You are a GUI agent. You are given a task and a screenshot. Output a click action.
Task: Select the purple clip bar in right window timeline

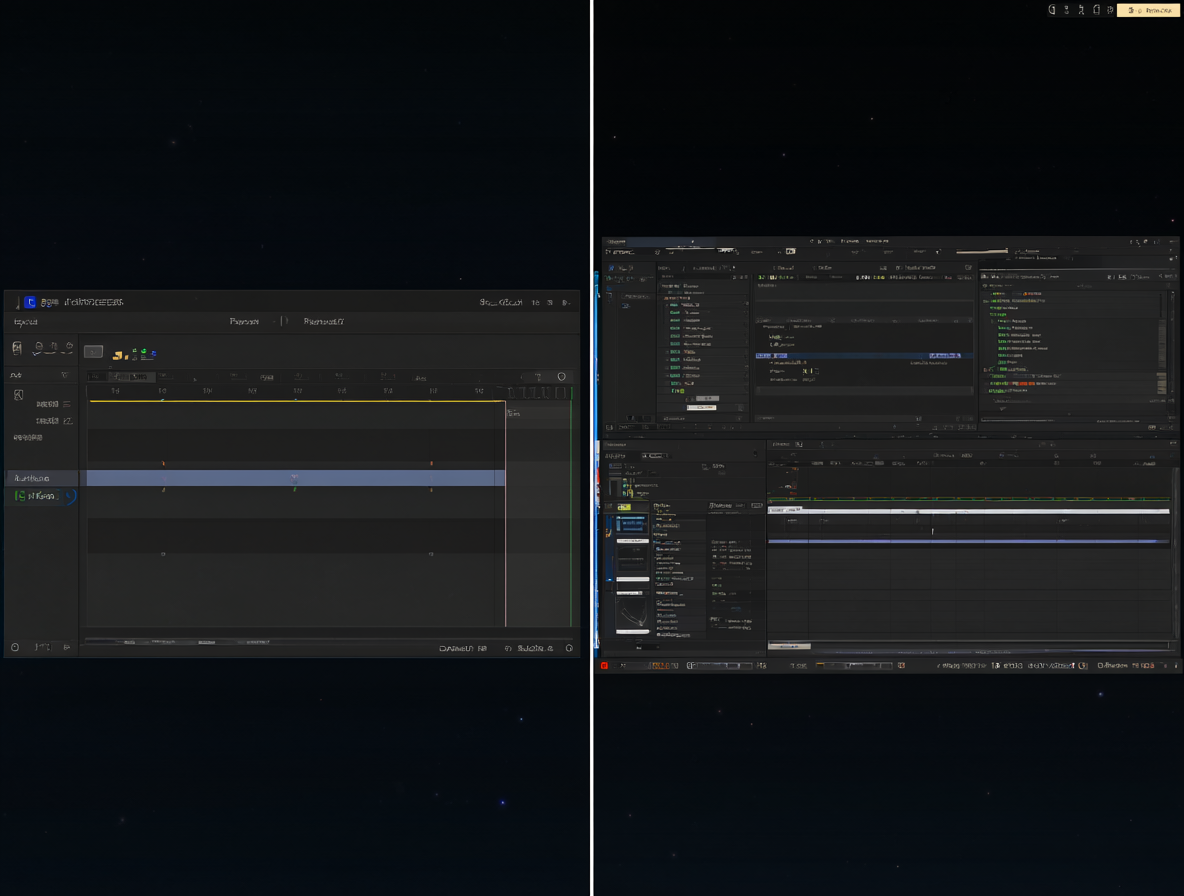pos(969,540)
